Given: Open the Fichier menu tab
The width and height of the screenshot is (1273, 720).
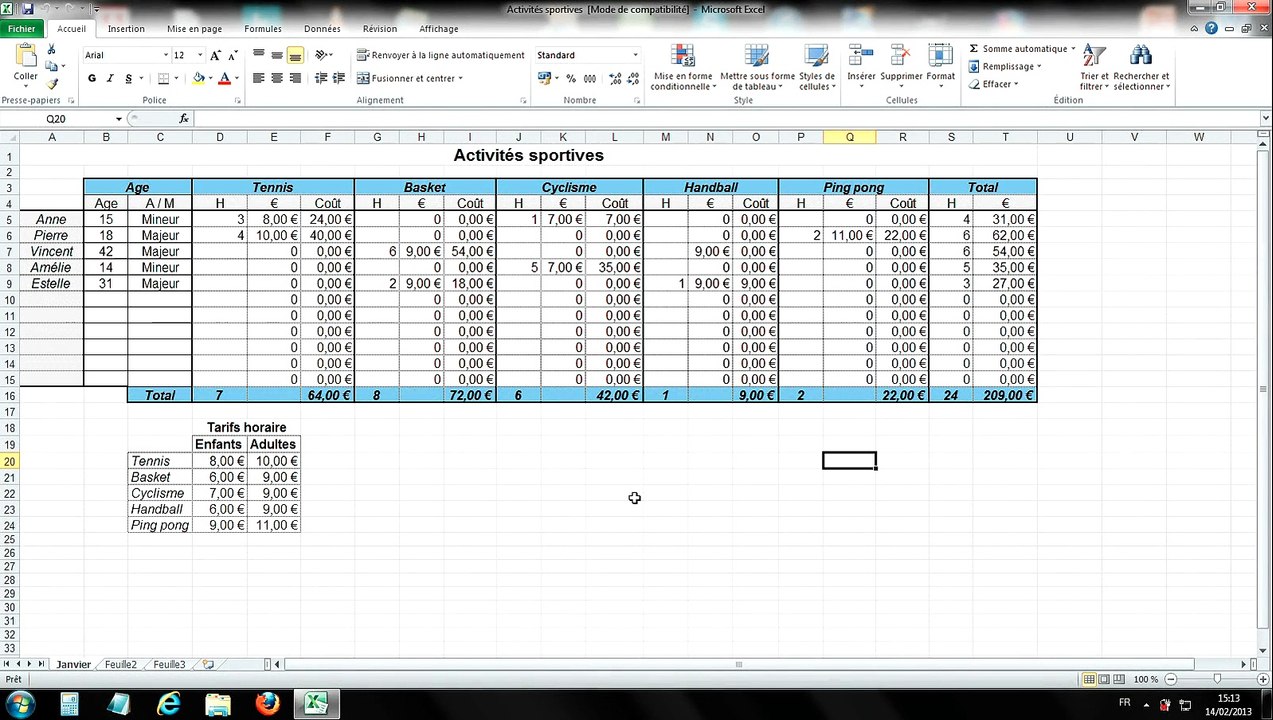Looking at the screenshot, I should coord(22,29).
